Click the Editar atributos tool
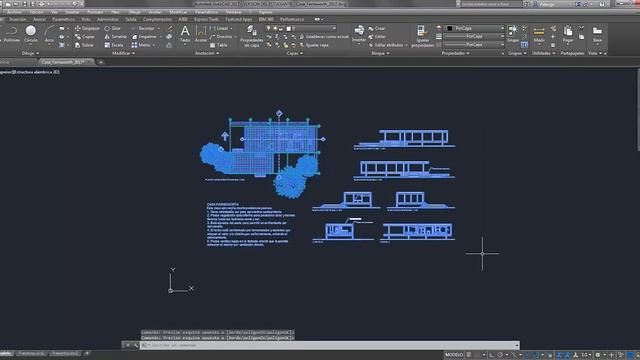The width and height of the screenshot is (640, 360). [x=386, y=45]
